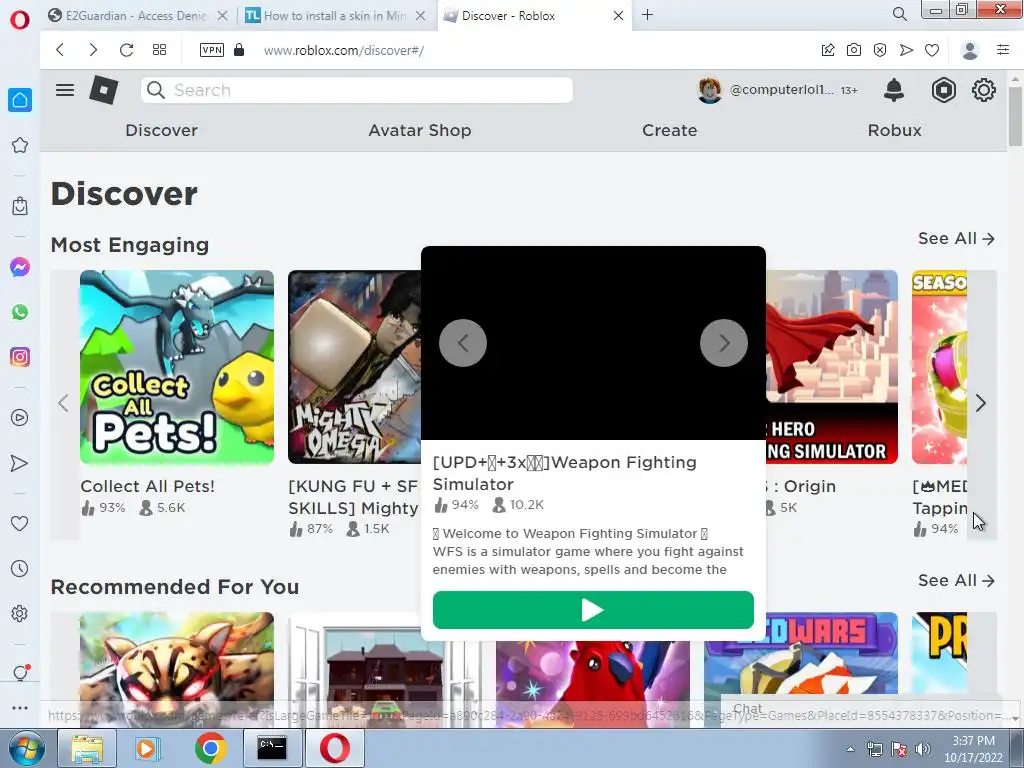The image size is (1024, 768).
Task: Open Command Prompt taskbar window
Action: coord(271,748)
